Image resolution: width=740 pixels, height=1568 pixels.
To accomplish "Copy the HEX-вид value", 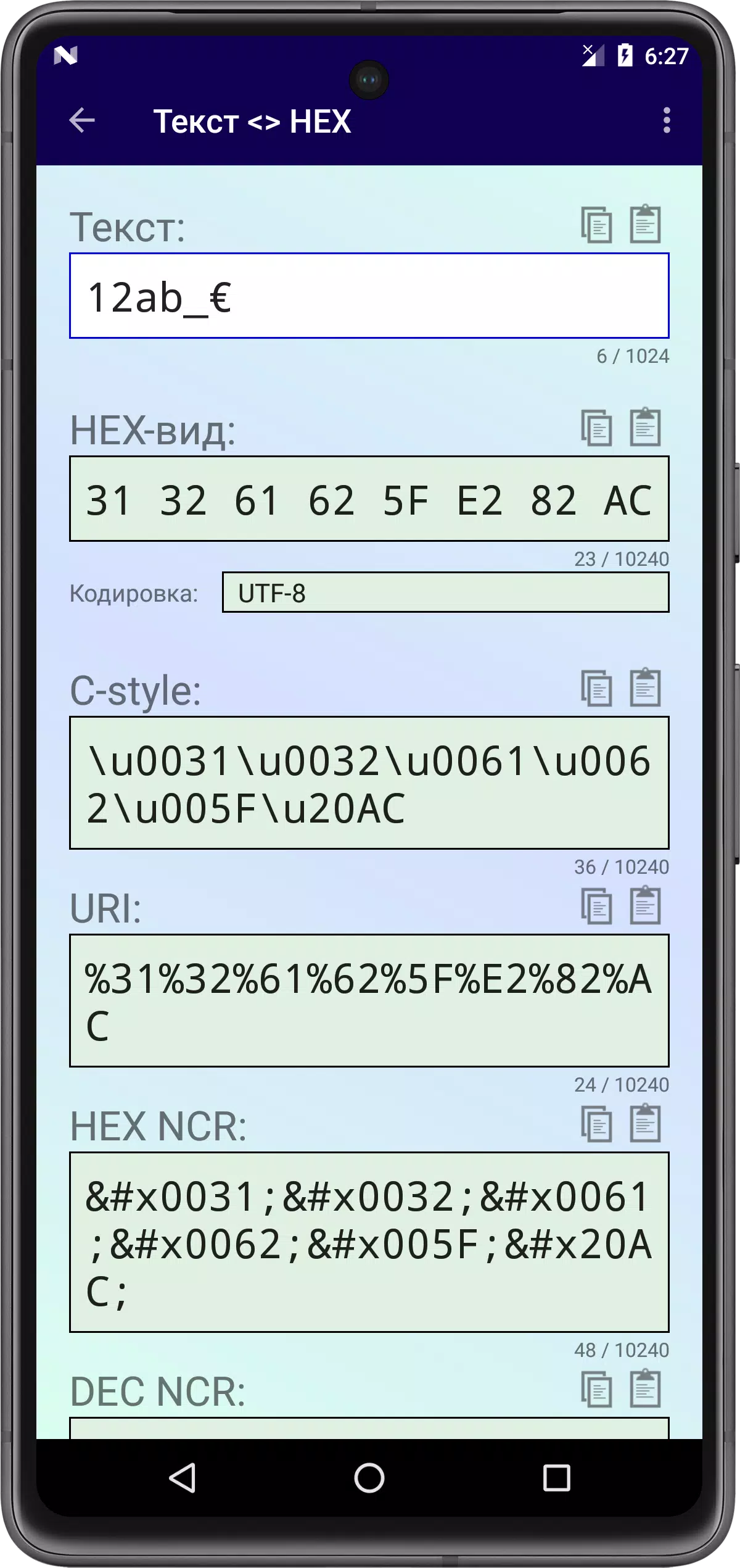I will [596, 428].
